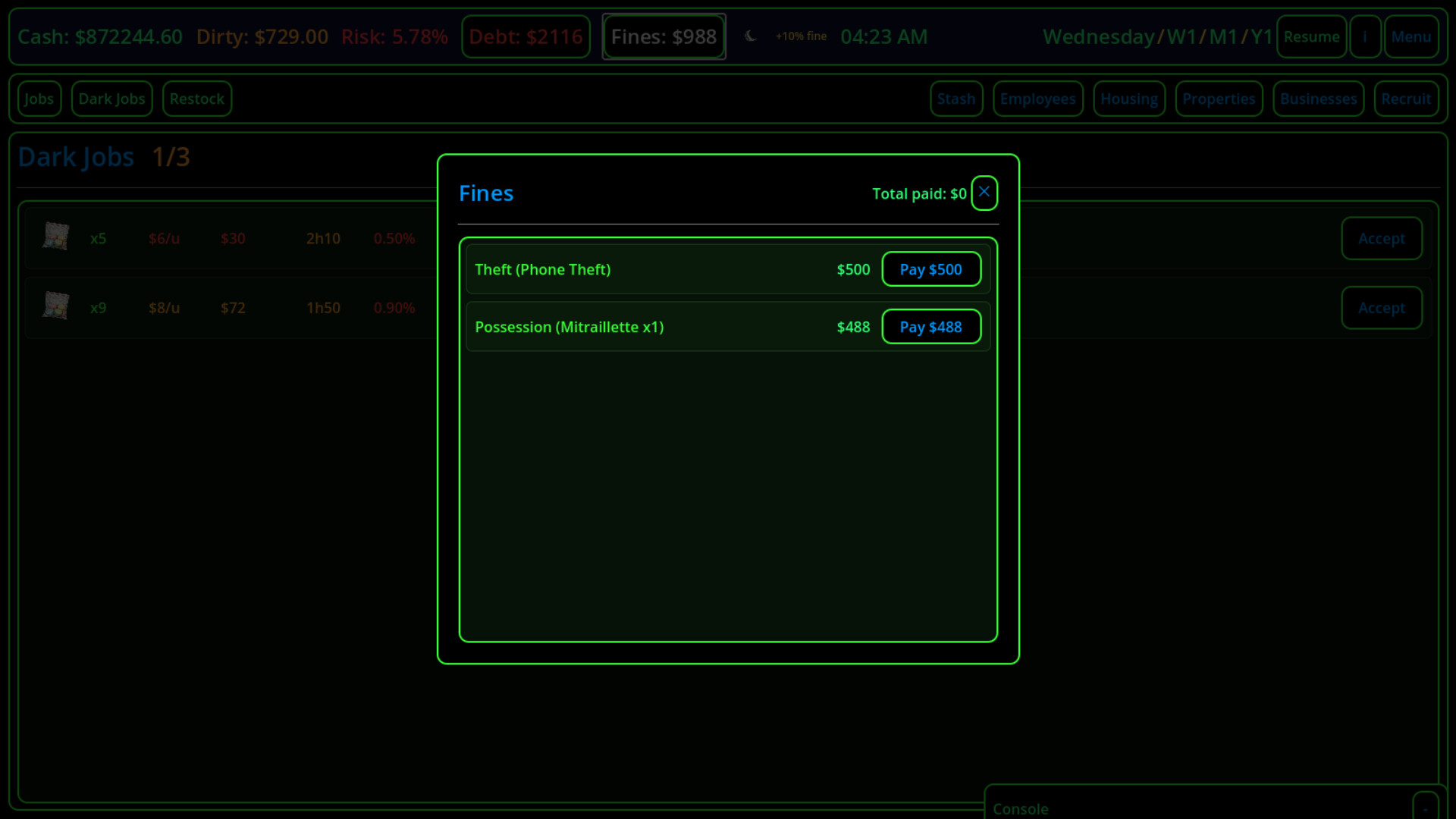Pay the $500 Theft fine

pyautogui.click(x=931, y=269)
